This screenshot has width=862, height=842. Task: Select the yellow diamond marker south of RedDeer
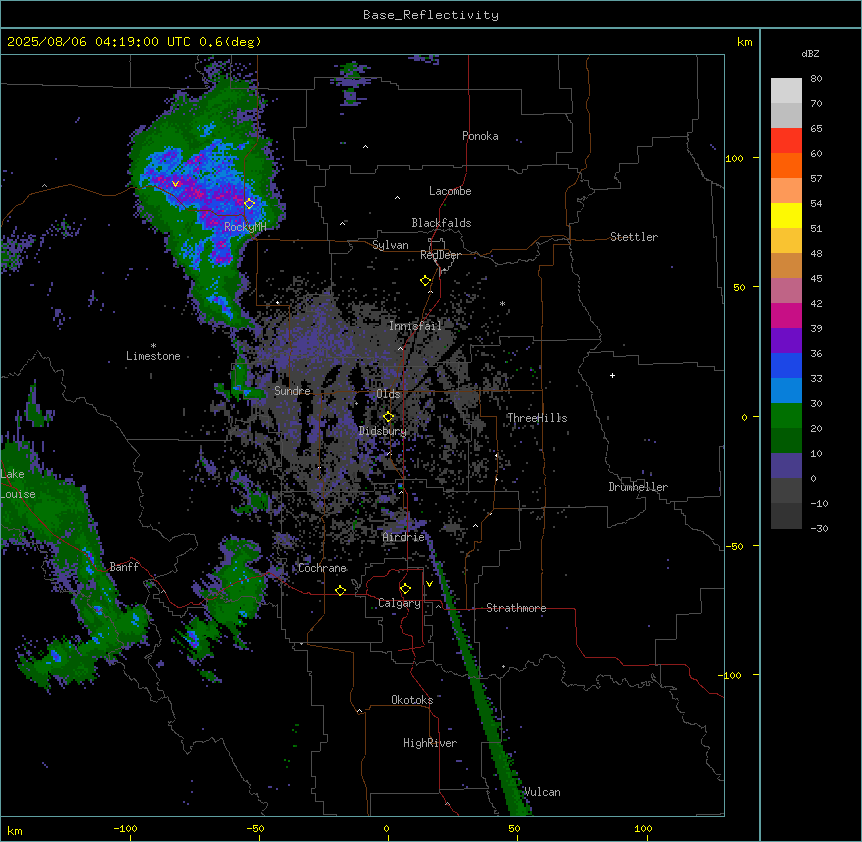tap(426, 281)
